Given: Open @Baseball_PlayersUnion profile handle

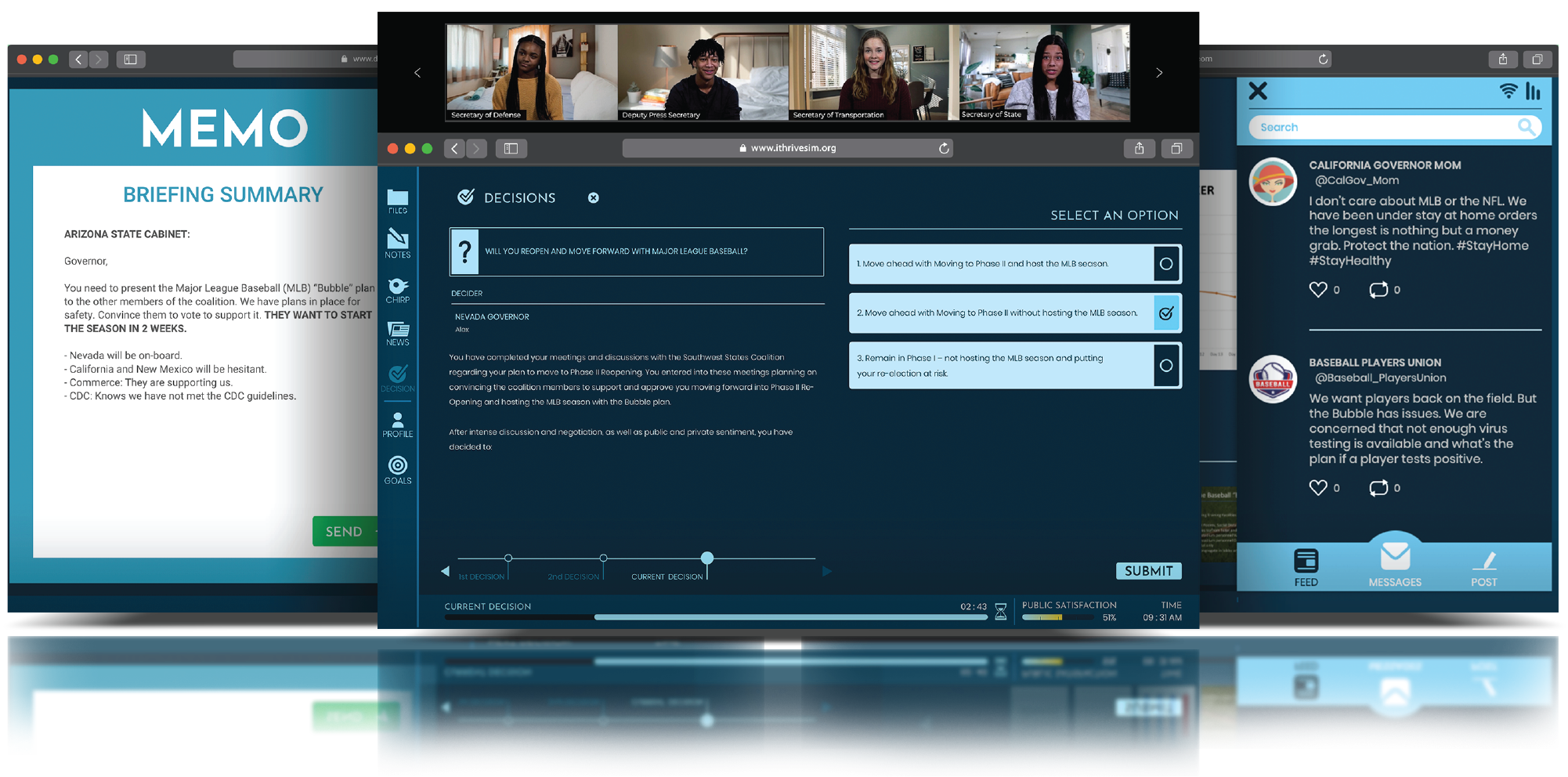Looking at the screenshot, I should point(1380,378).
